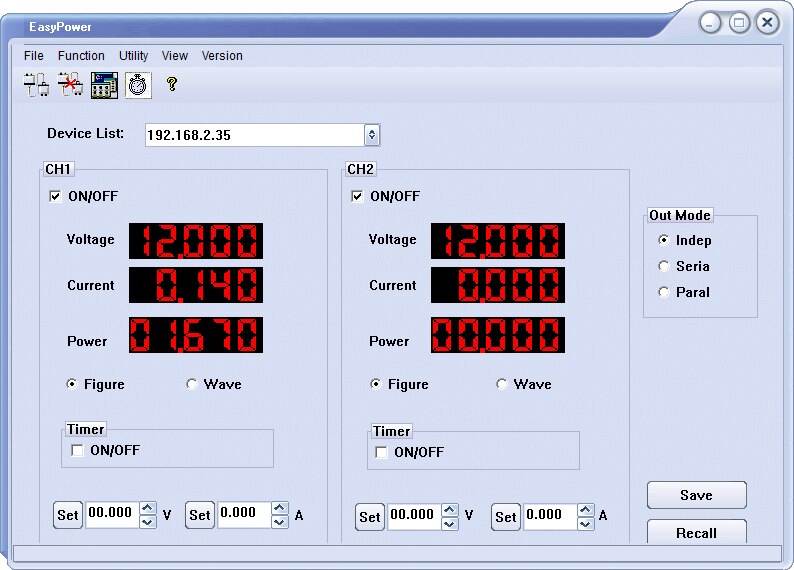Viewport: 794px width, 570px height.
Task: Click the Save button
Action: point(697,495)
